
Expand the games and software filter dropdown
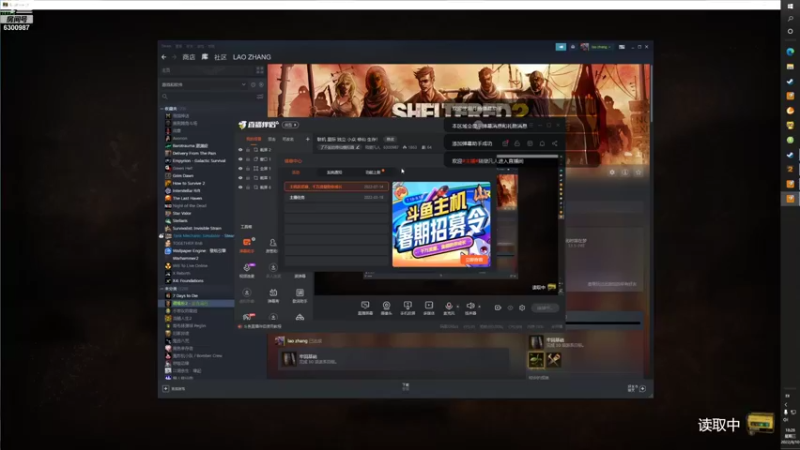[x=243, y=85]
